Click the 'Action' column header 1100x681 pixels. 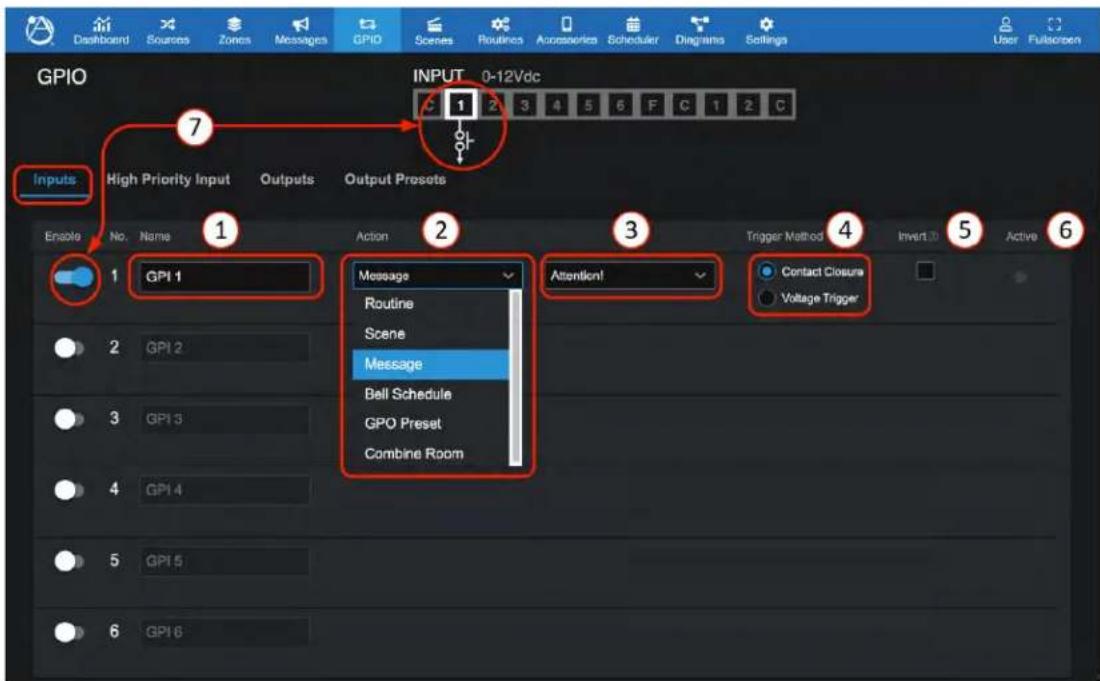372,236
